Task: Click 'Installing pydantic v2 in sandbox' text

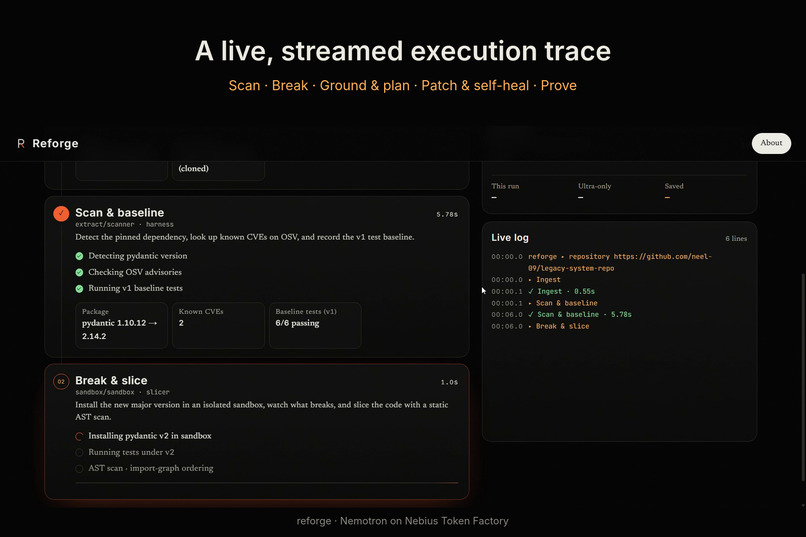Action: click(x=150, y=436)
